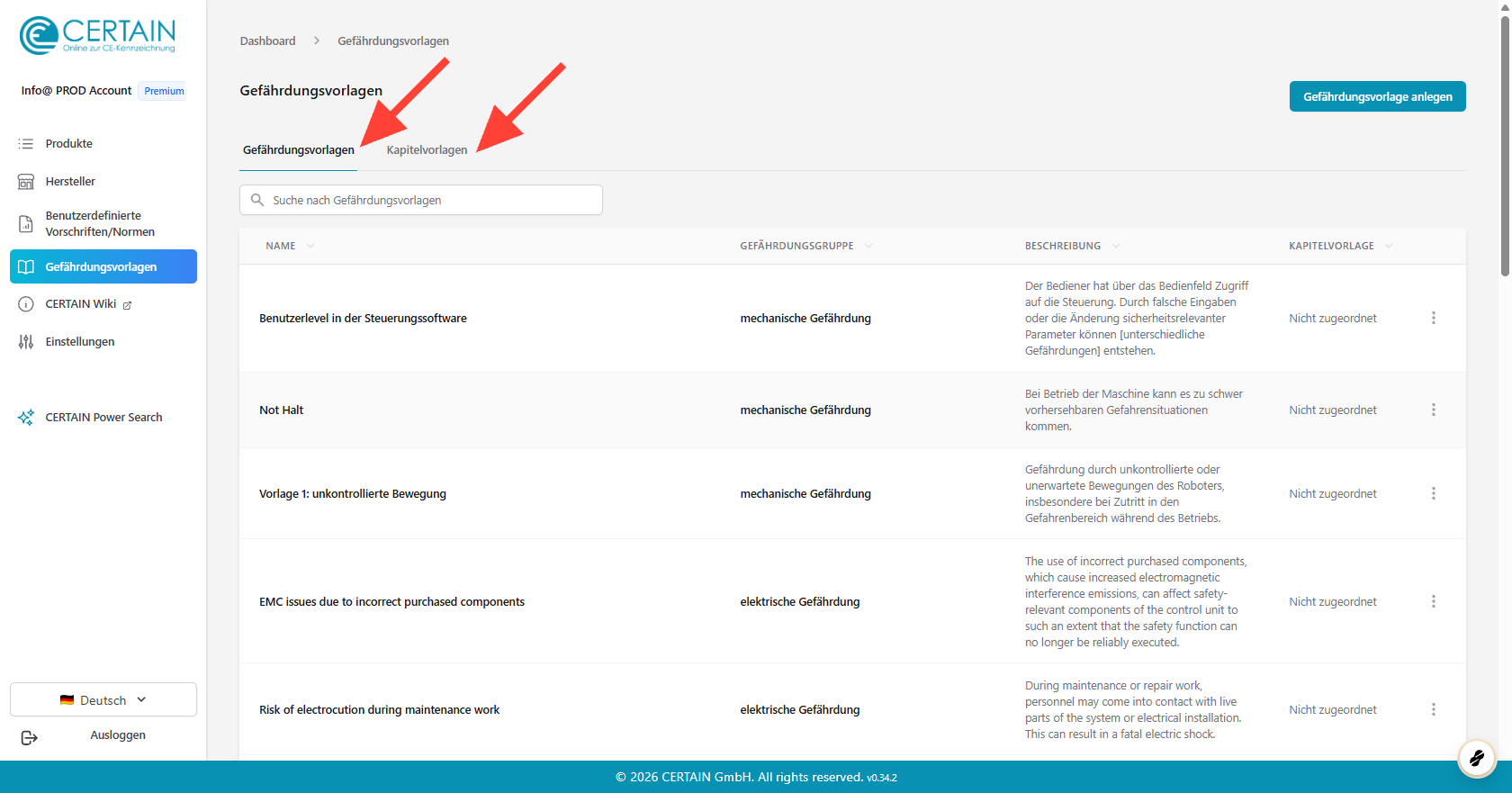The image size is (1512, 793).
Task: Click the Info@ PROD Account name
Action: (x=76, y=91)
